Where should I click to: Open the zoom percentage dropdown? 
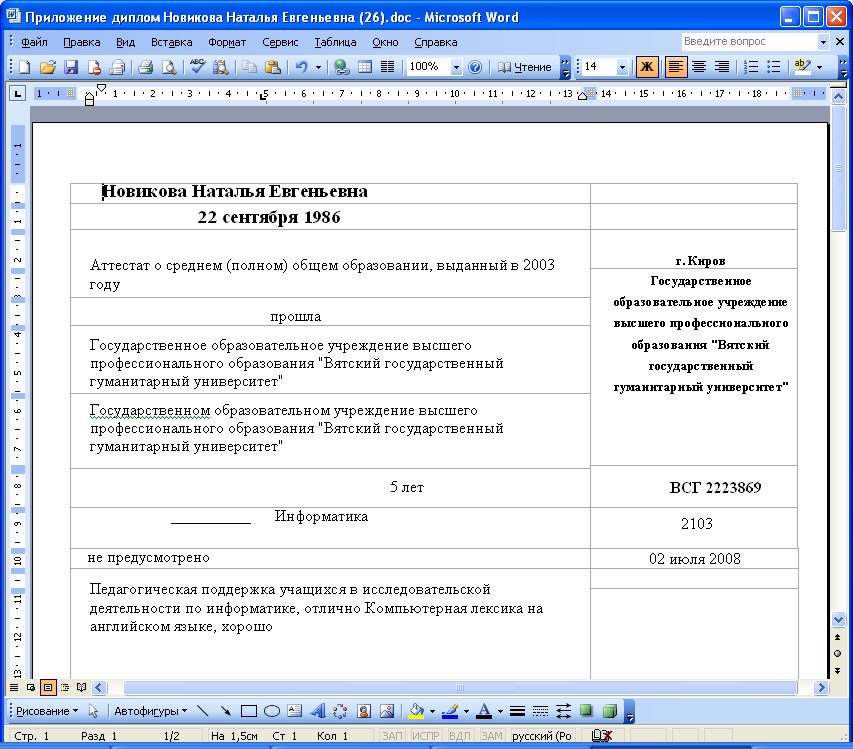click(x=456, y=67)
